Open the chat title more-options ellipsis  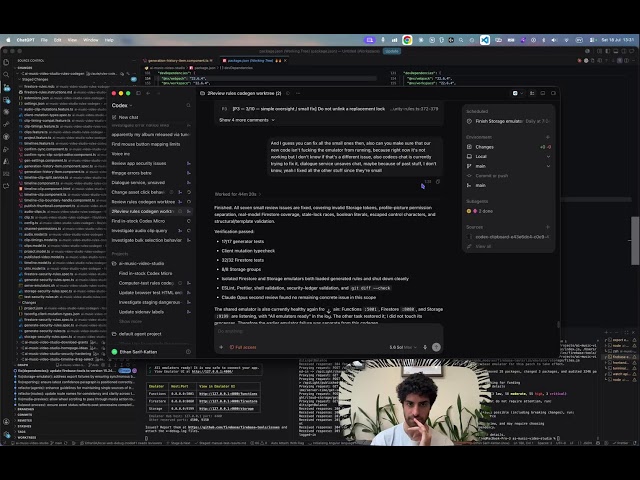[298, 93]
